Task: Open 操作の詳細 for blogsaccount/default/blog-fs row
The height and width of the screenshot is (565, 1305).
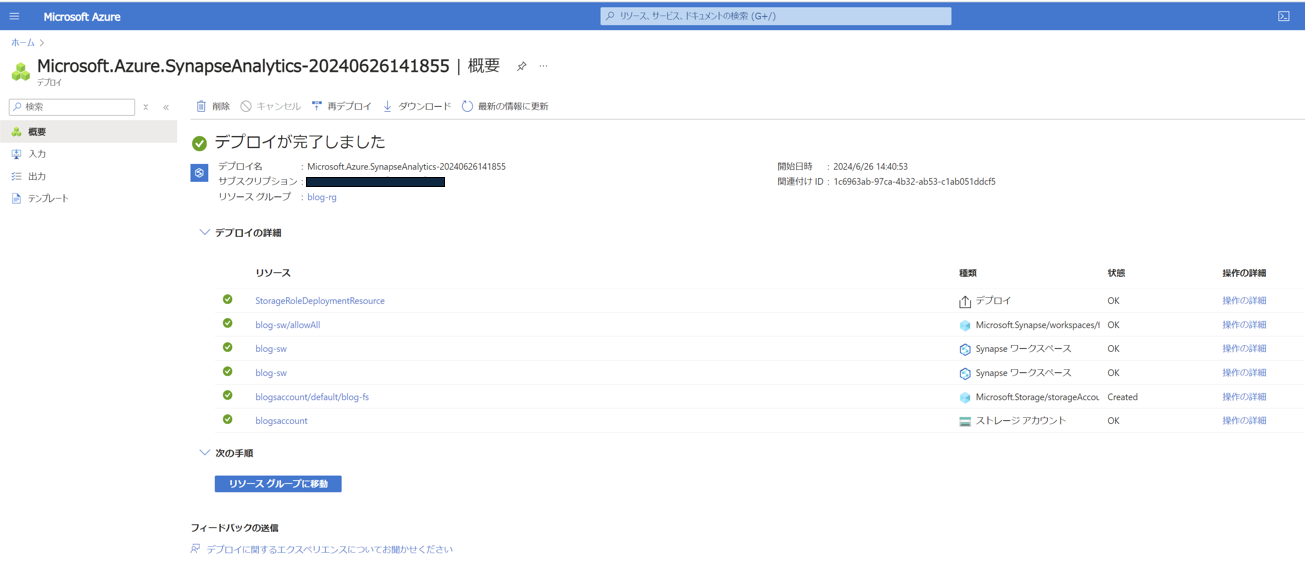Action: 1244,397
